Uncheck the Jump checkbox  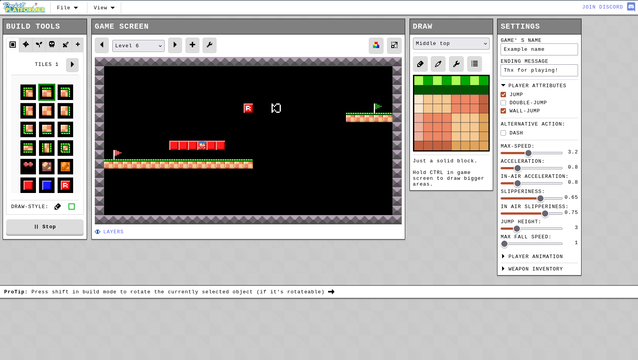503,94
